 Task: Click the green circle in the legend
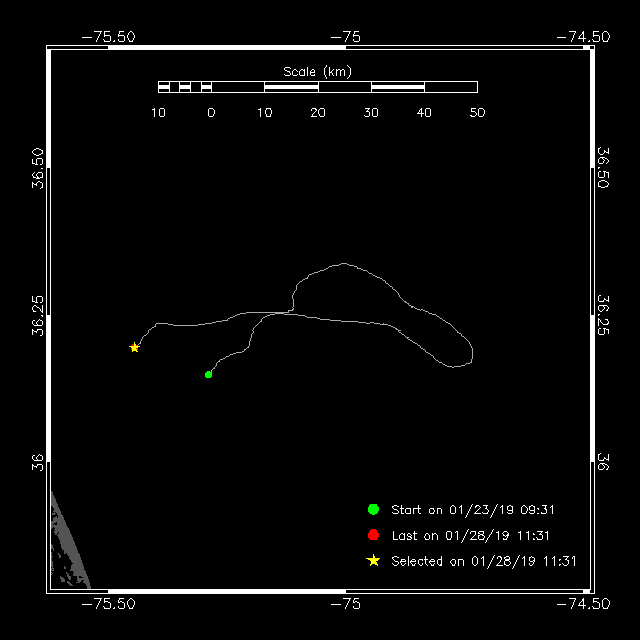click(x=373, y=509)
